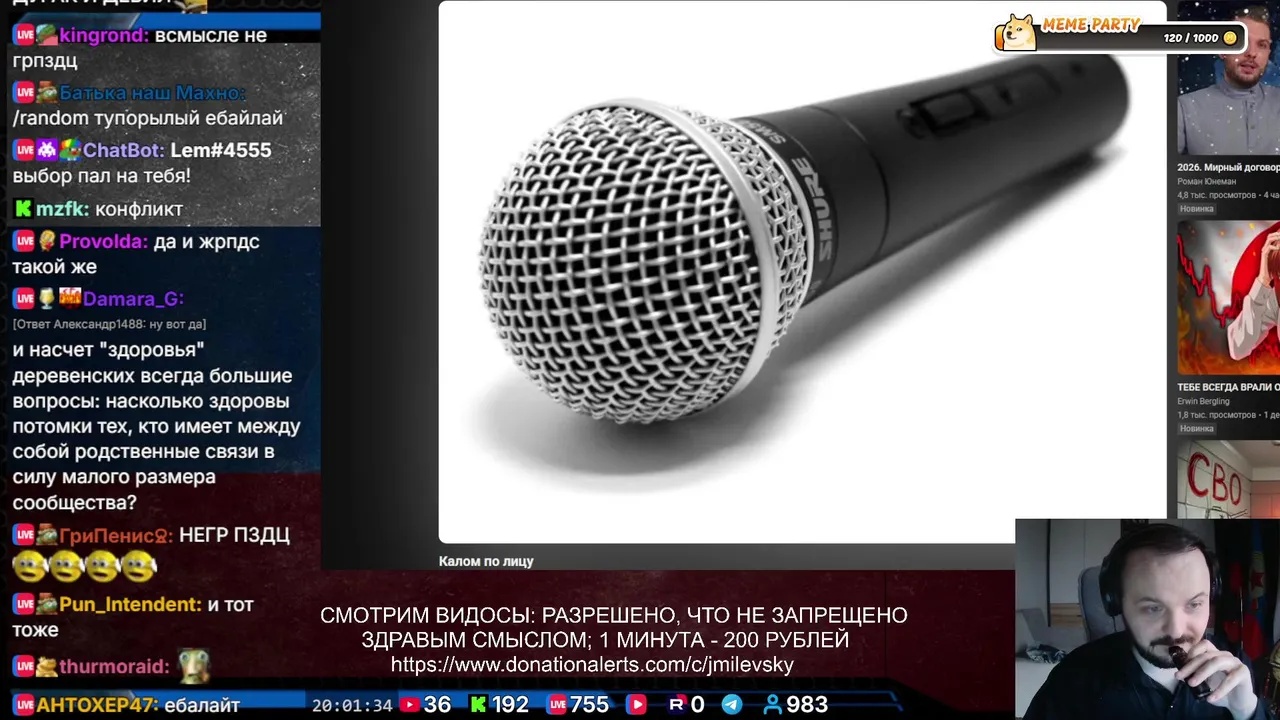Screen dimensions: 1280x720
Task: Click the gold coin icon beside 120 / 1000
Action: coord(1230,38)
